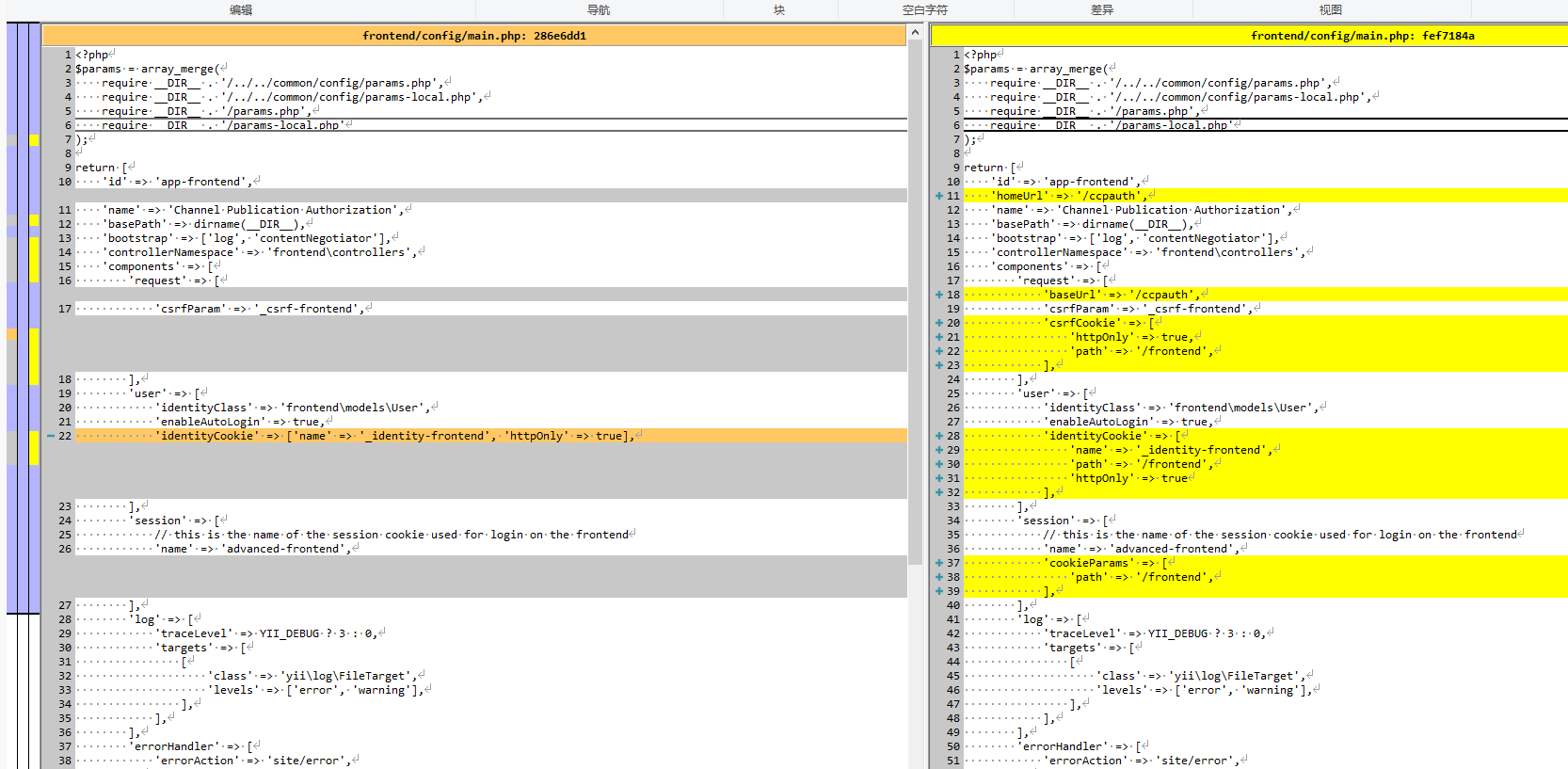Image resolution: width=1568 pixels, height=769 pixels.
Task: Click the plus marker on baseUrl line 18
Action: coord(938,295)
